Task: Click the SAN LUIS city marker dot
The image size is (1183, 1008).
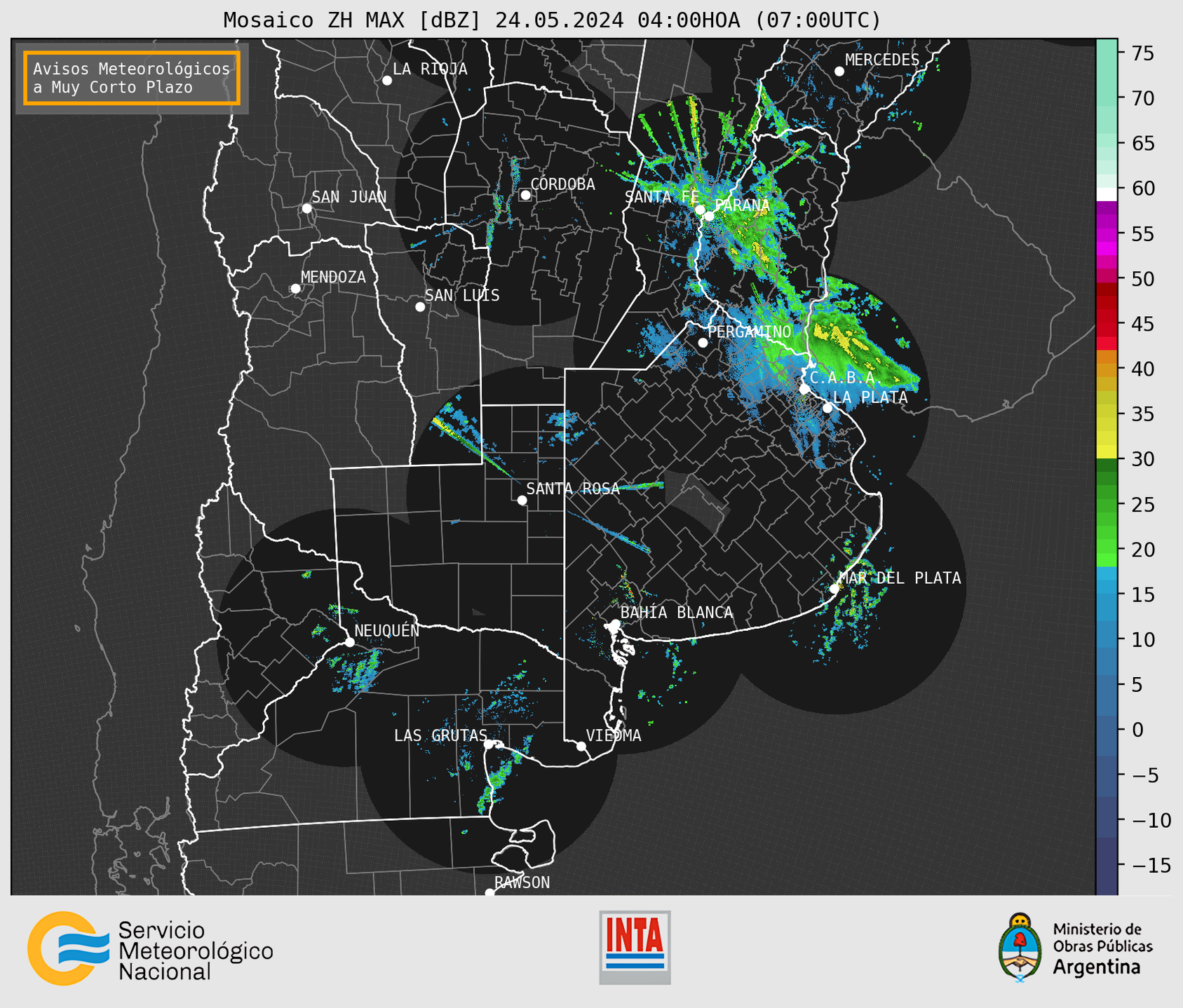Action: click(420, 307)
